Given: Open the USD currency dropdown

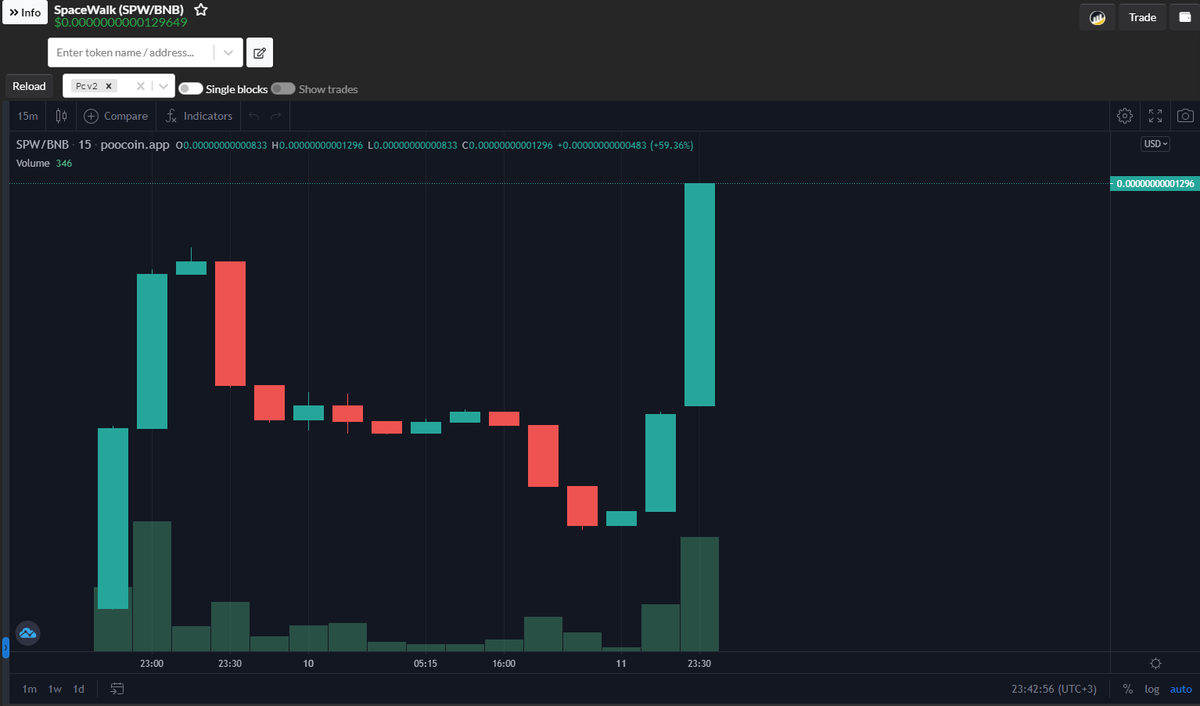Looking at the screenshot, I should [1156, 144].
